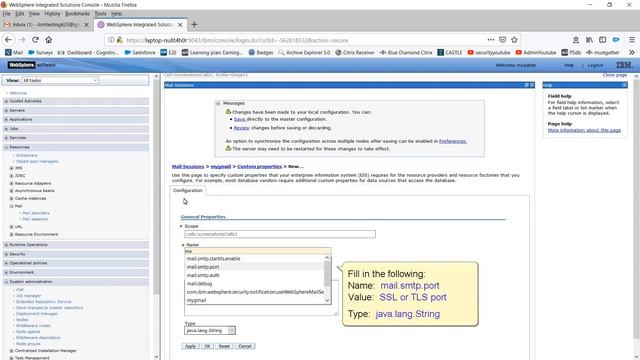The width and height of the screenshot is (640, 360).
Task: Bookmark this page with the star icon
Action: (514, 40)
